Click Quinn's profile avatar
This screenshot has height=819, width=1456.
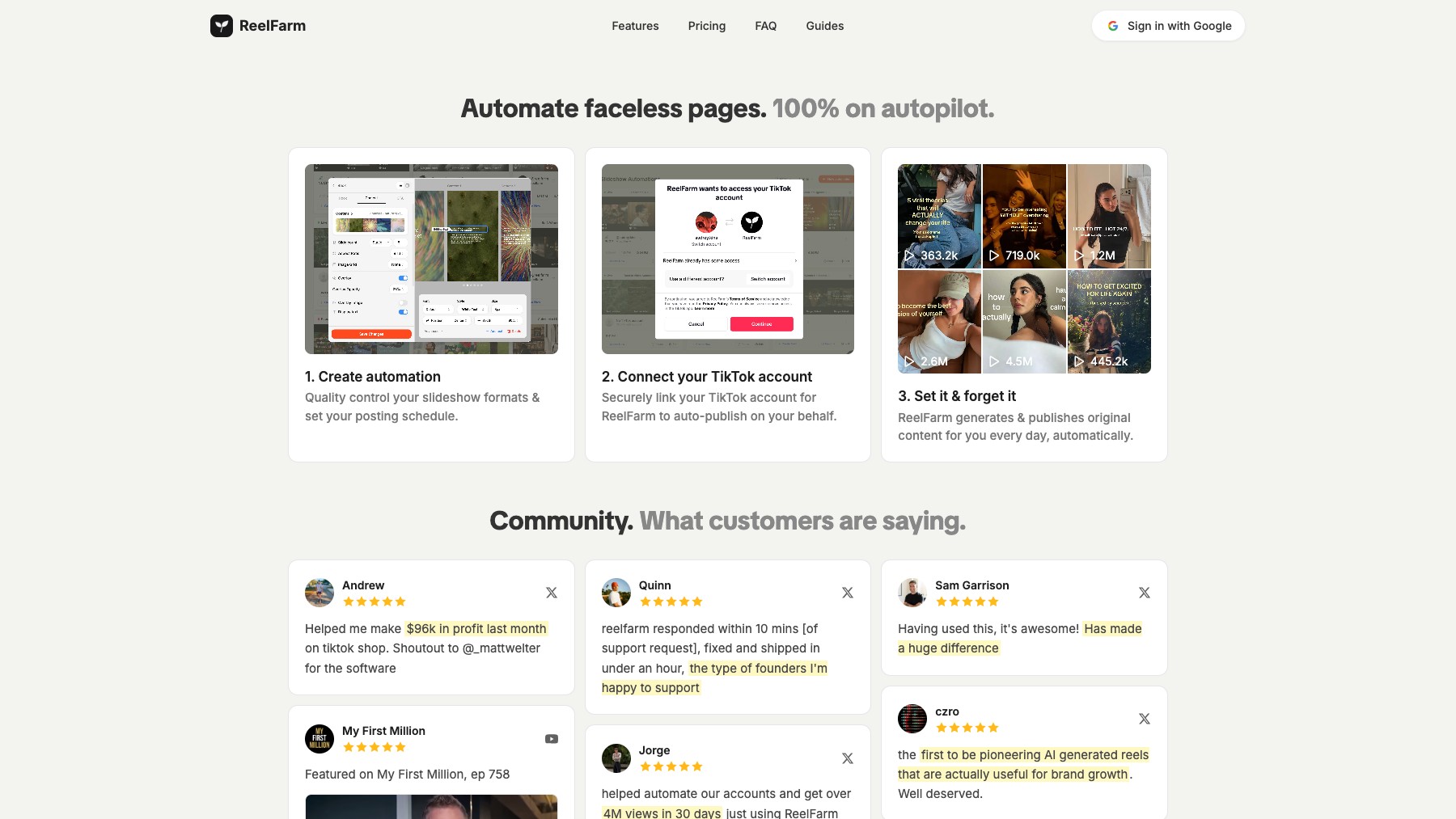click(616, 593)
